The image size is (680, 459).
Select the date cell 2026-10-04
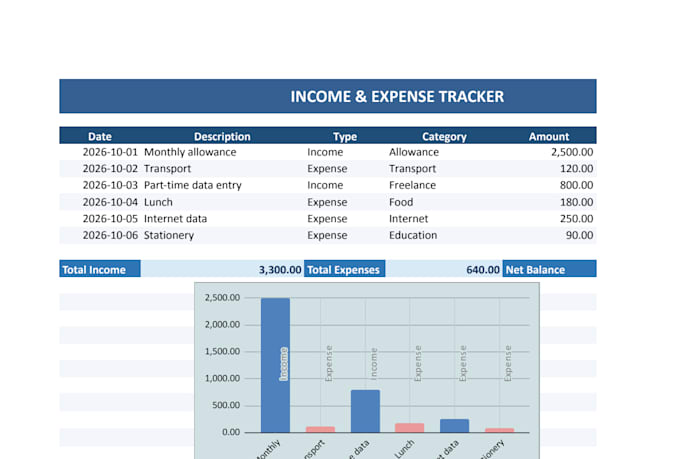[110, 202]
